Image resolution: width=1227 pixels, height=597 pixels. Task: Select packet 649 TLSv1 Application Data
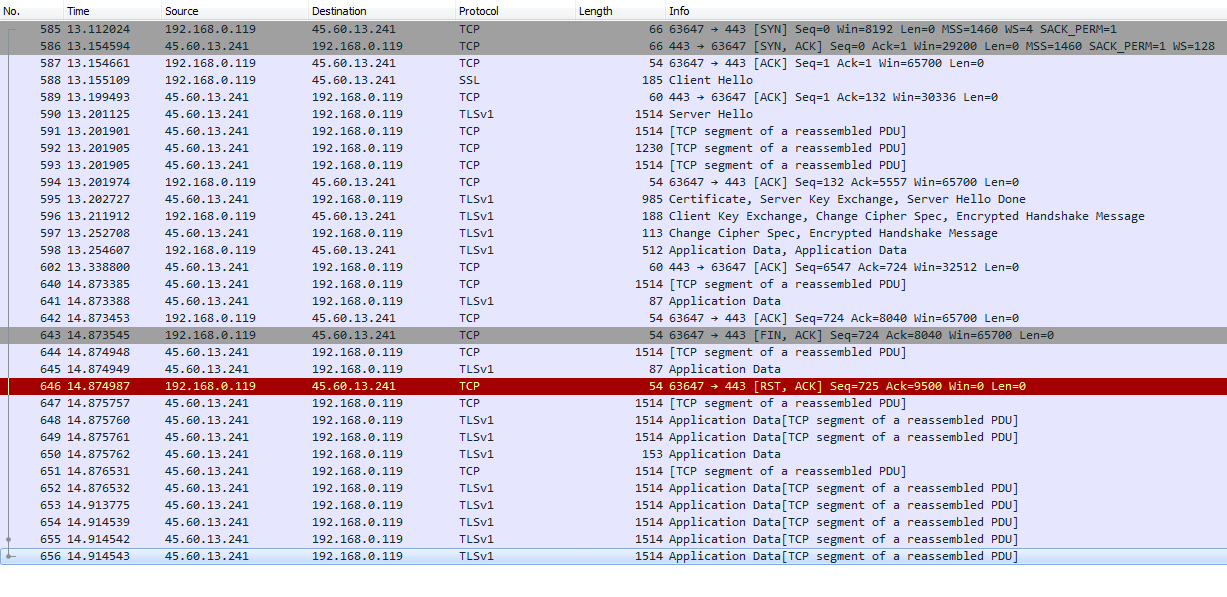tap(613, 437)
